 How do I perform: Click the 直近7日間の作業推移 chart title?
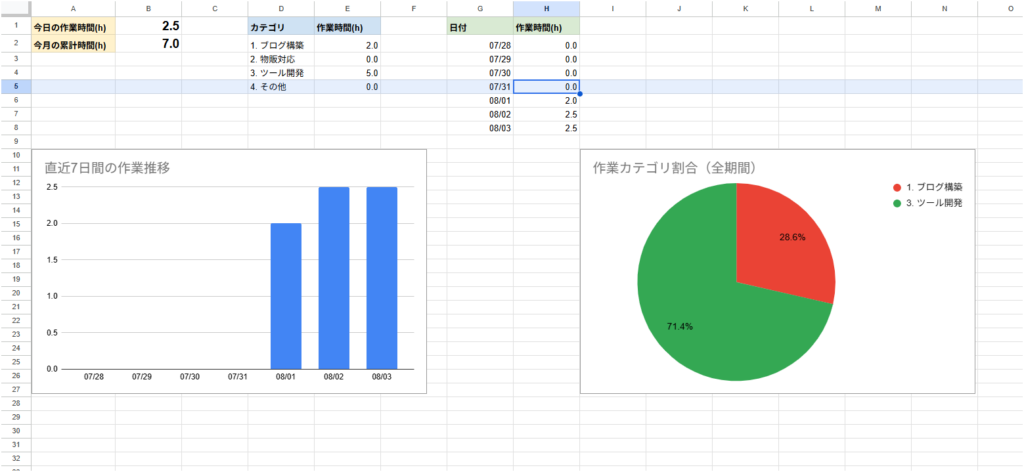tap(107, 167)
